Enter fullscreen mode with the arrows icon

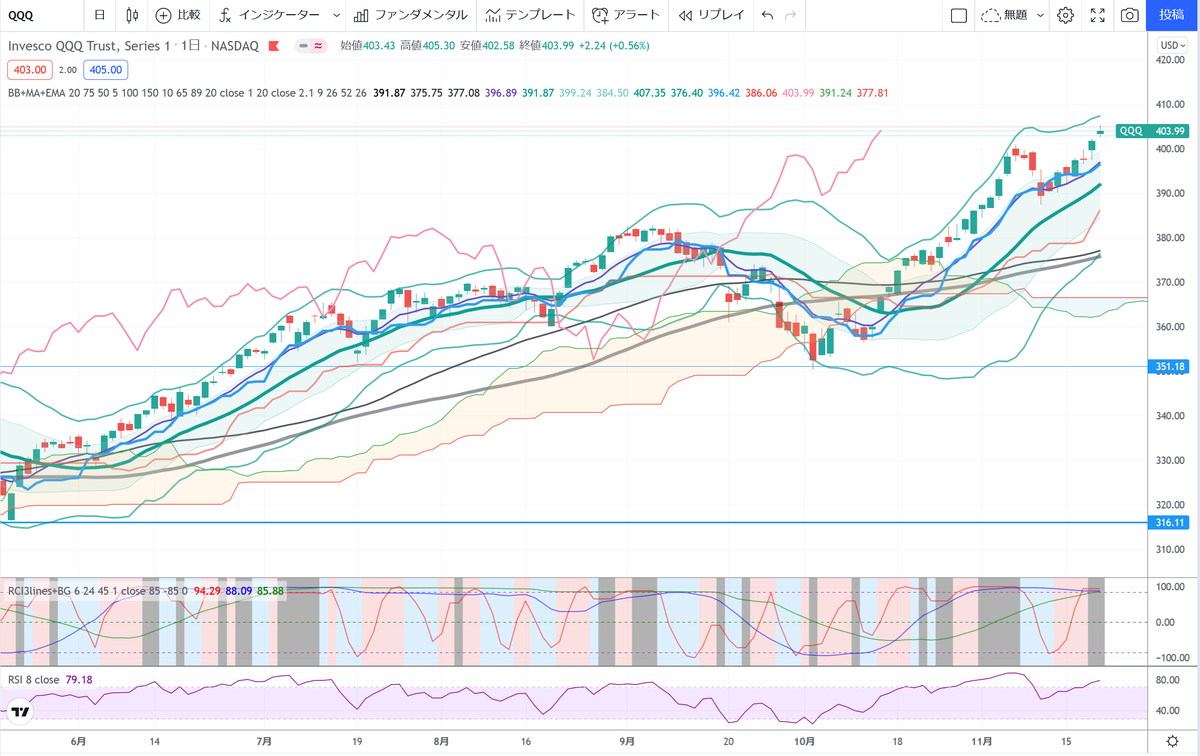click(x=1097, y=15)
